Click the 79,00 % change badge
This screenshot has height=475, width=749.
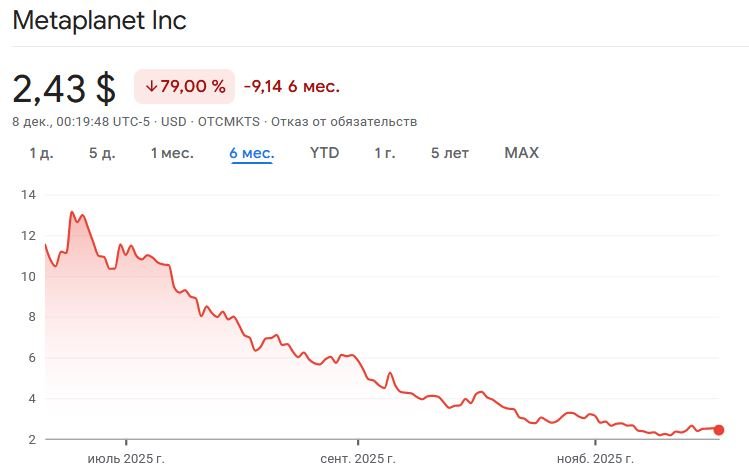[x=185, y=87]
